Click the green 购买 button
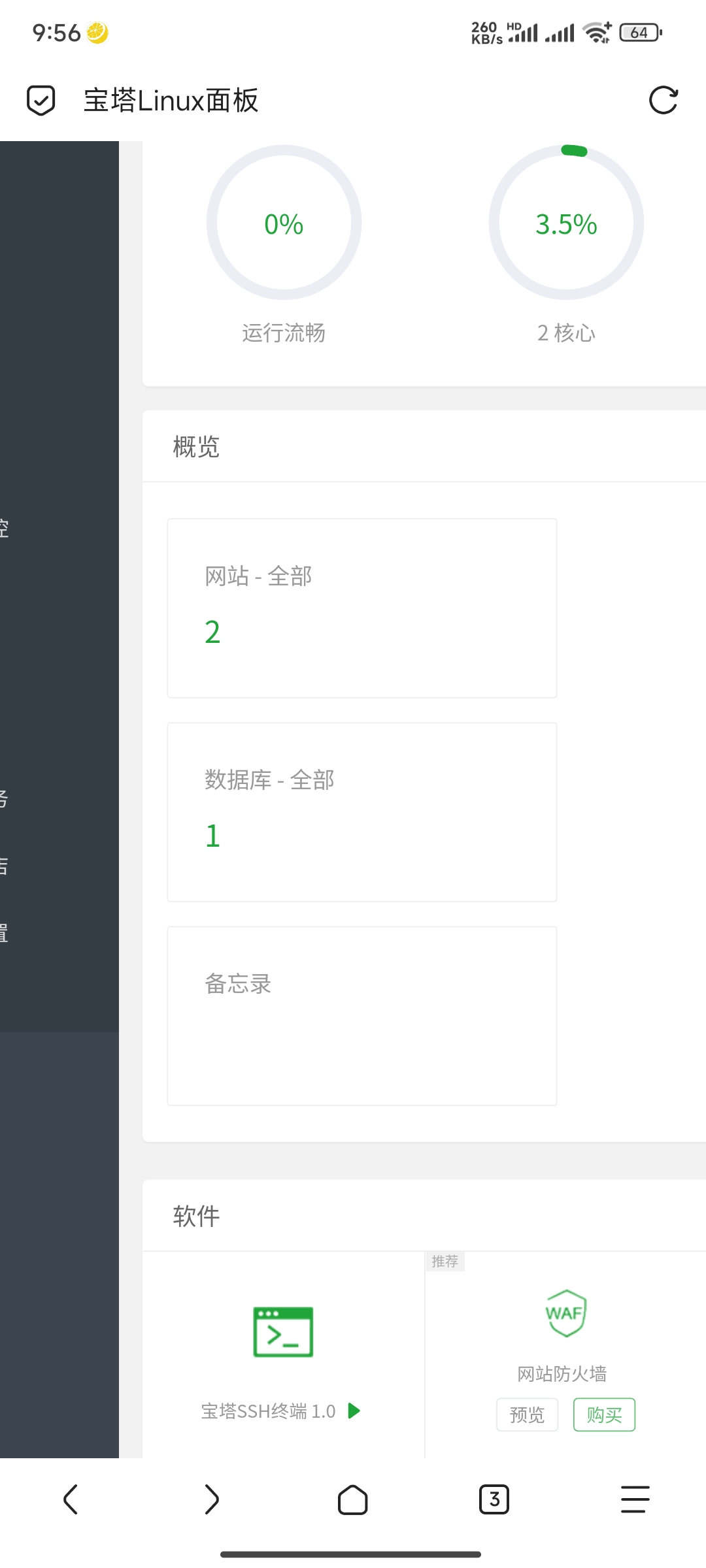Image resolution: width=706 pixels, height=1568 pixels. [x=604, y=1414]
